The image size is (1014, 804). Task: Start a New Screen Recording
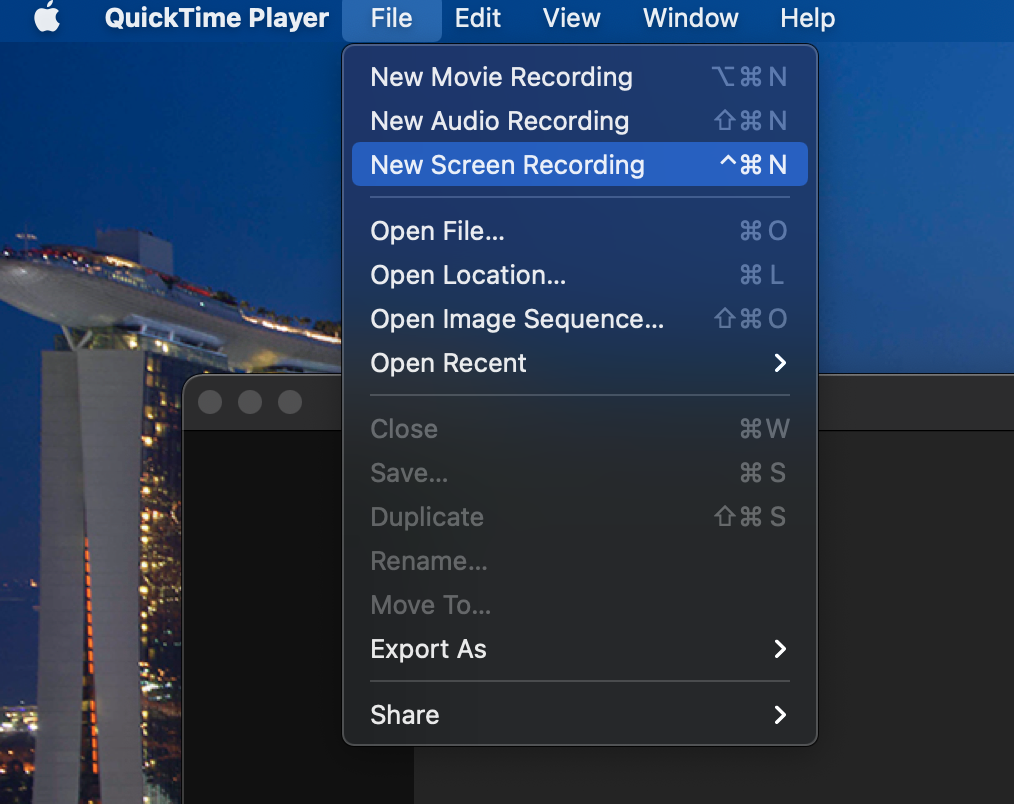pos(579,164)
